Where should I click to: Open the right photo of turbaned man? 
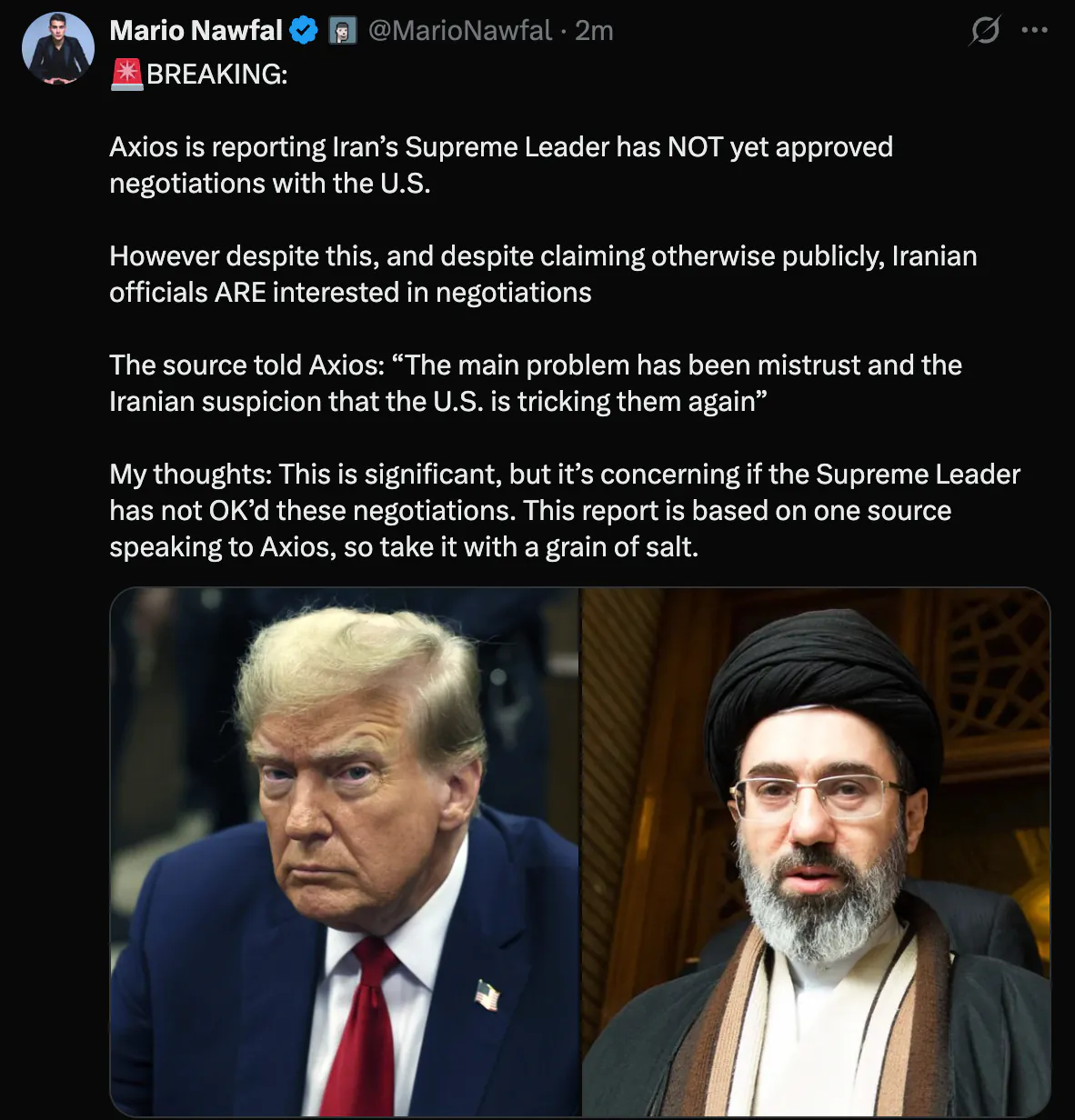click(x=816, y=852)
